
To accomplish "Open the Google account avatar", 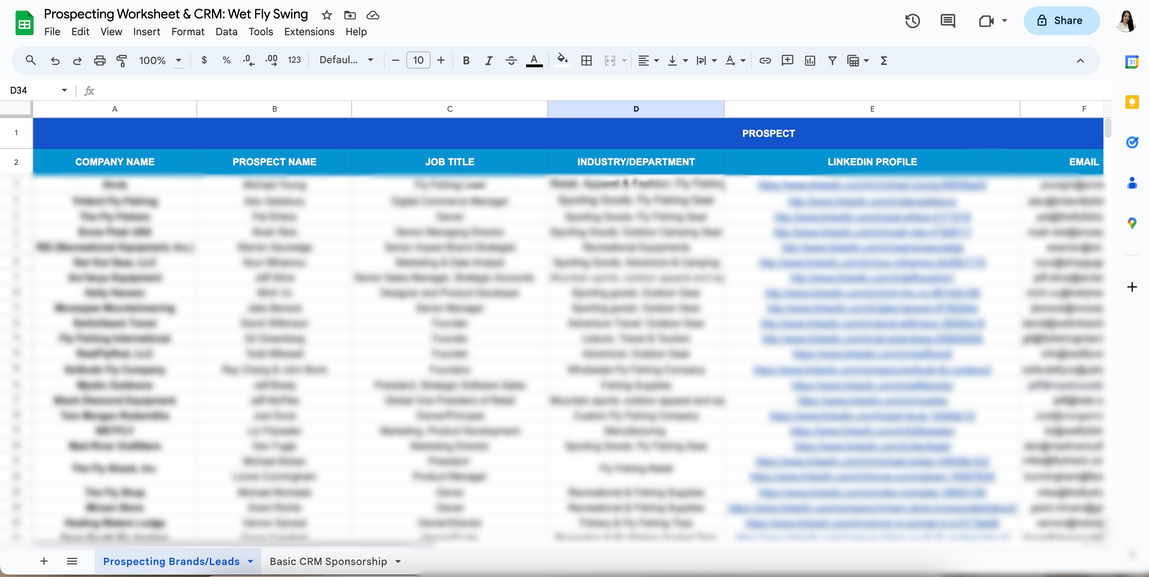I will pyautogui.click(x=1126, y=21).
